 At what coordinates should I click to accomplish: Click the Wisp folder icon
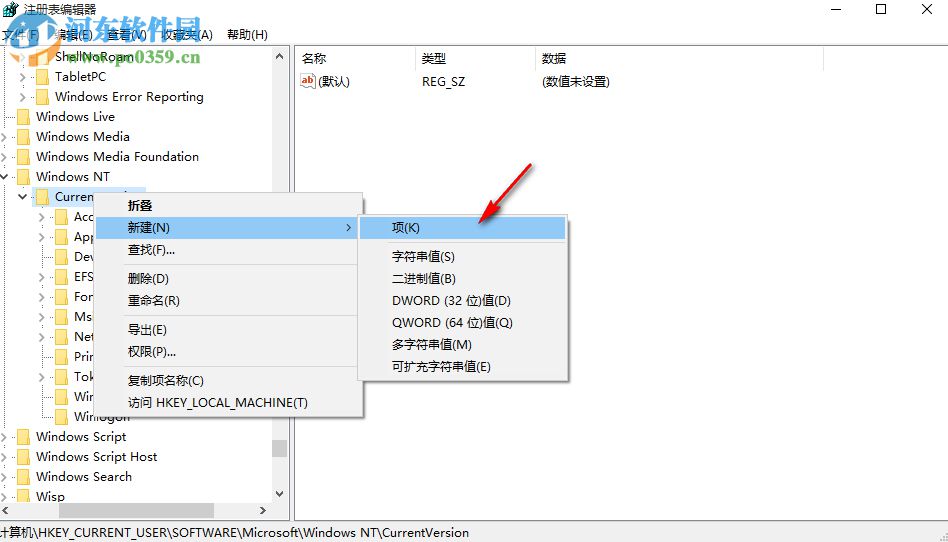[24, 497]
